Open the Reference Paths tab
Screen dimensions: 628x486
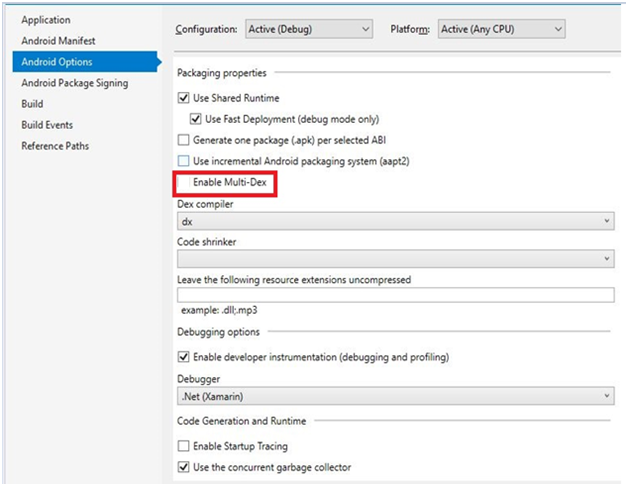(55, 146)
